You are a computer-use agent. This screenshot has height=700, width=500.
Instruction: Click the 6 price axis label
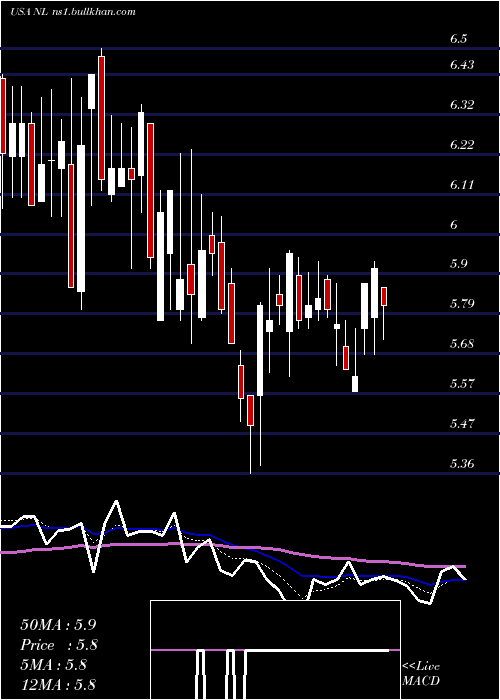click(454, 225)
